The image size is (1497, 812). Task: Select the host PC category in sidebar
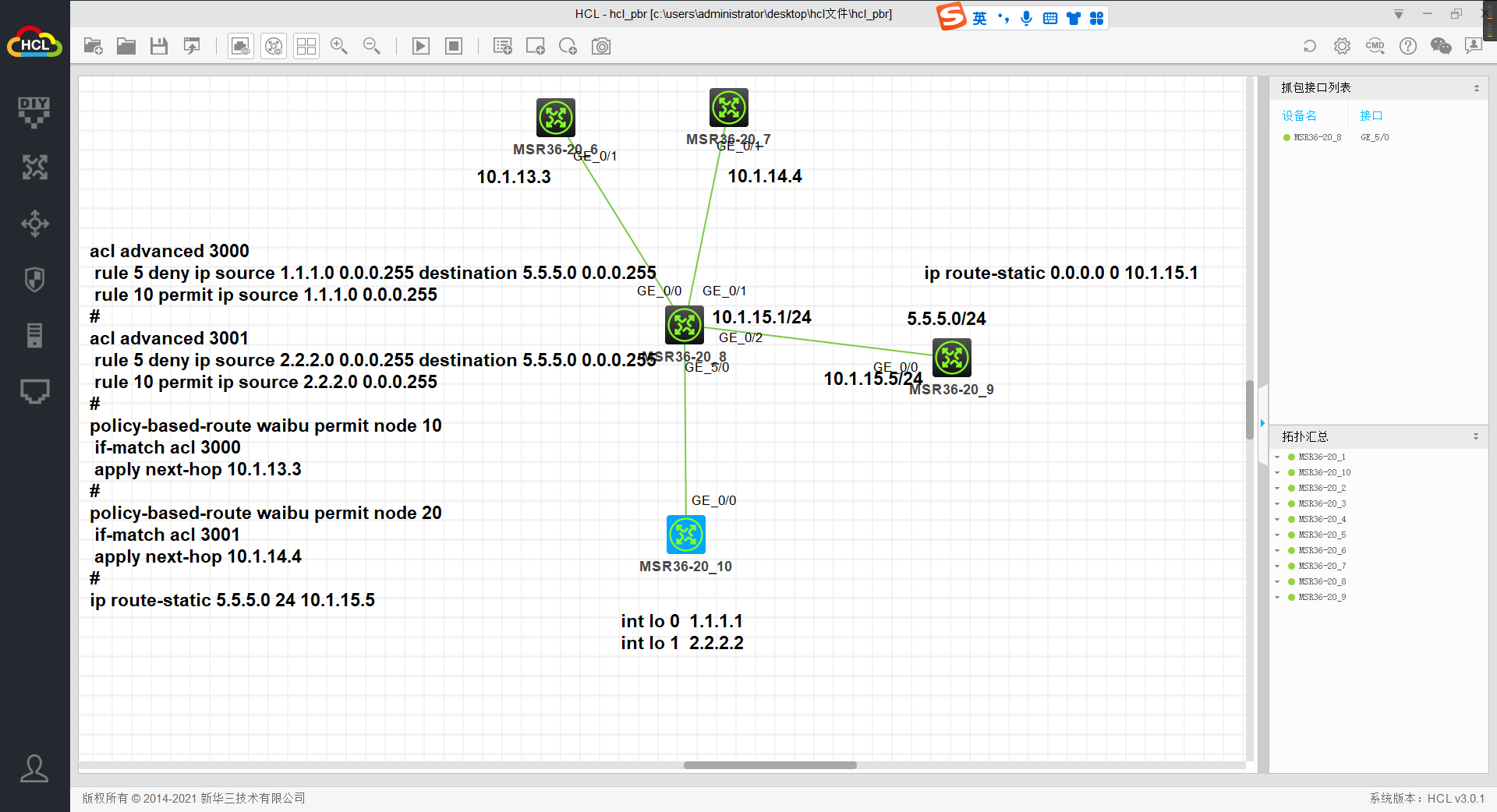tap(34, 391)
